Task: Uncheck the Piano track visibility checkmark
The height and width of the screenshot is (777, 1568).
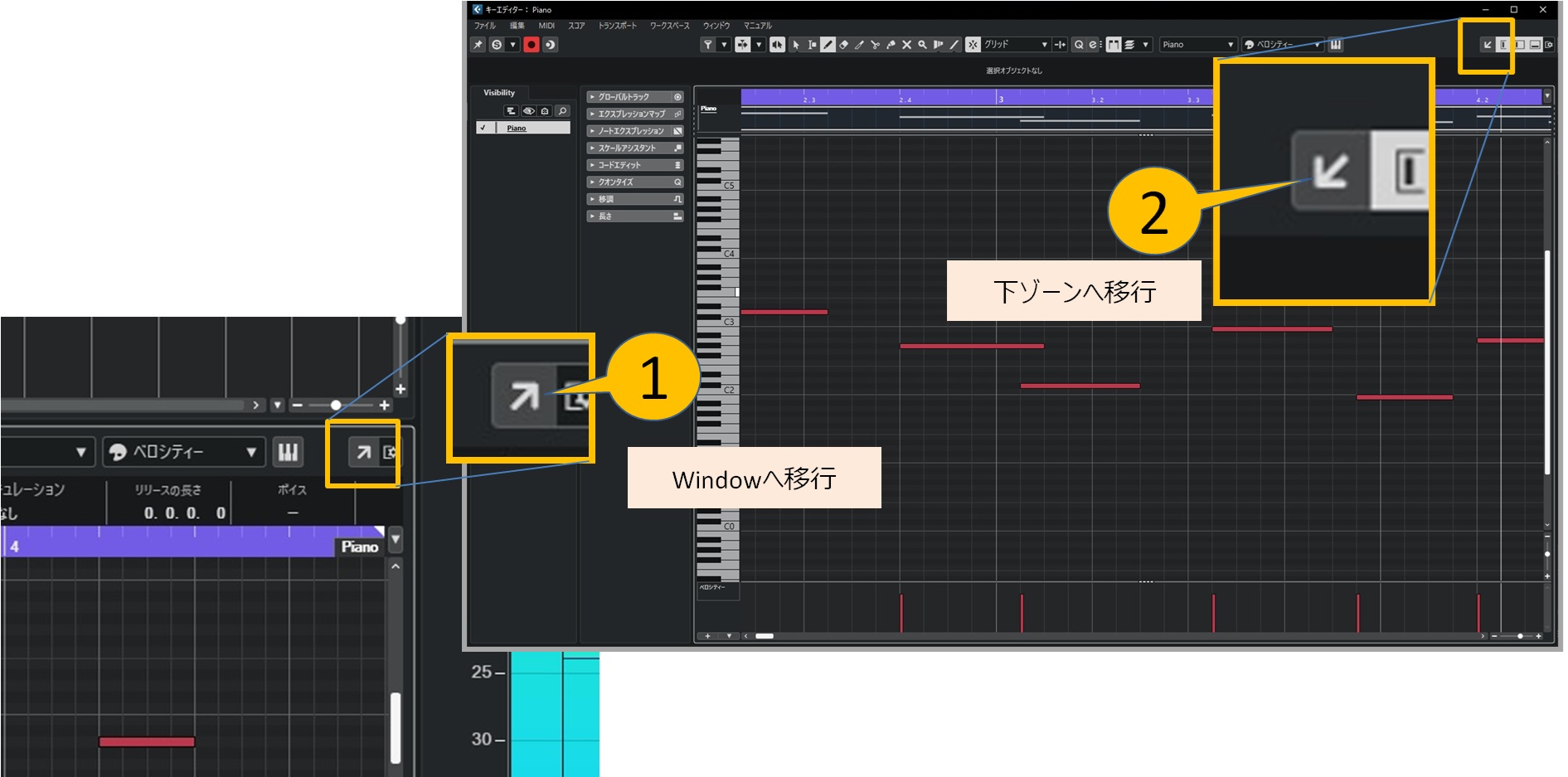Action: tap(483, 128)
